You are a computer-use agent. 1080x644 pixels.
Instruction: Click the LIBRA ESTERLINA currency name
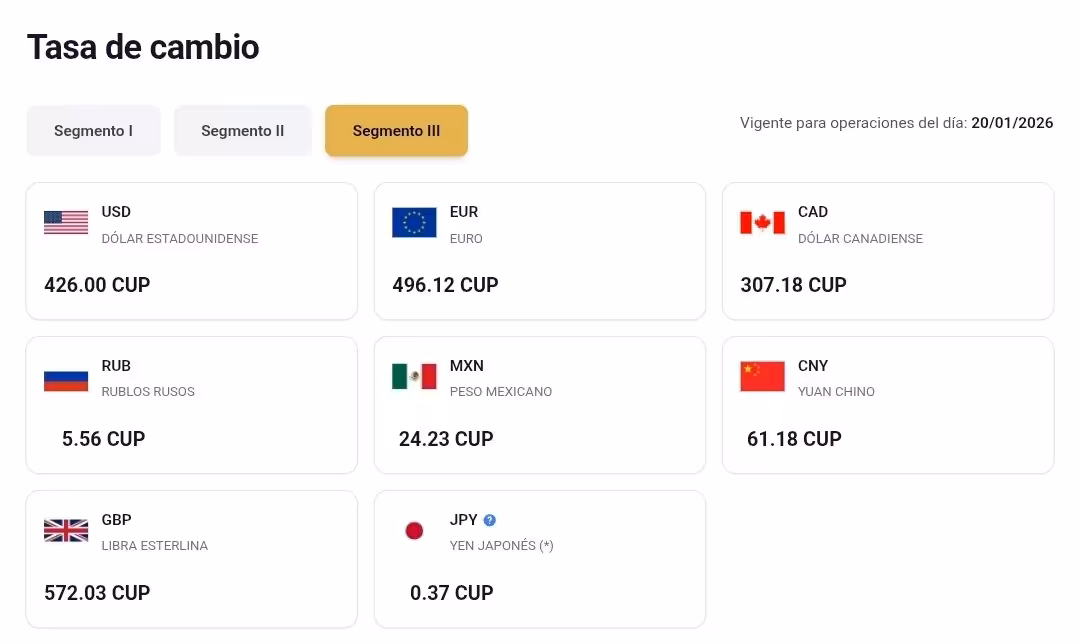pos(155,546)
